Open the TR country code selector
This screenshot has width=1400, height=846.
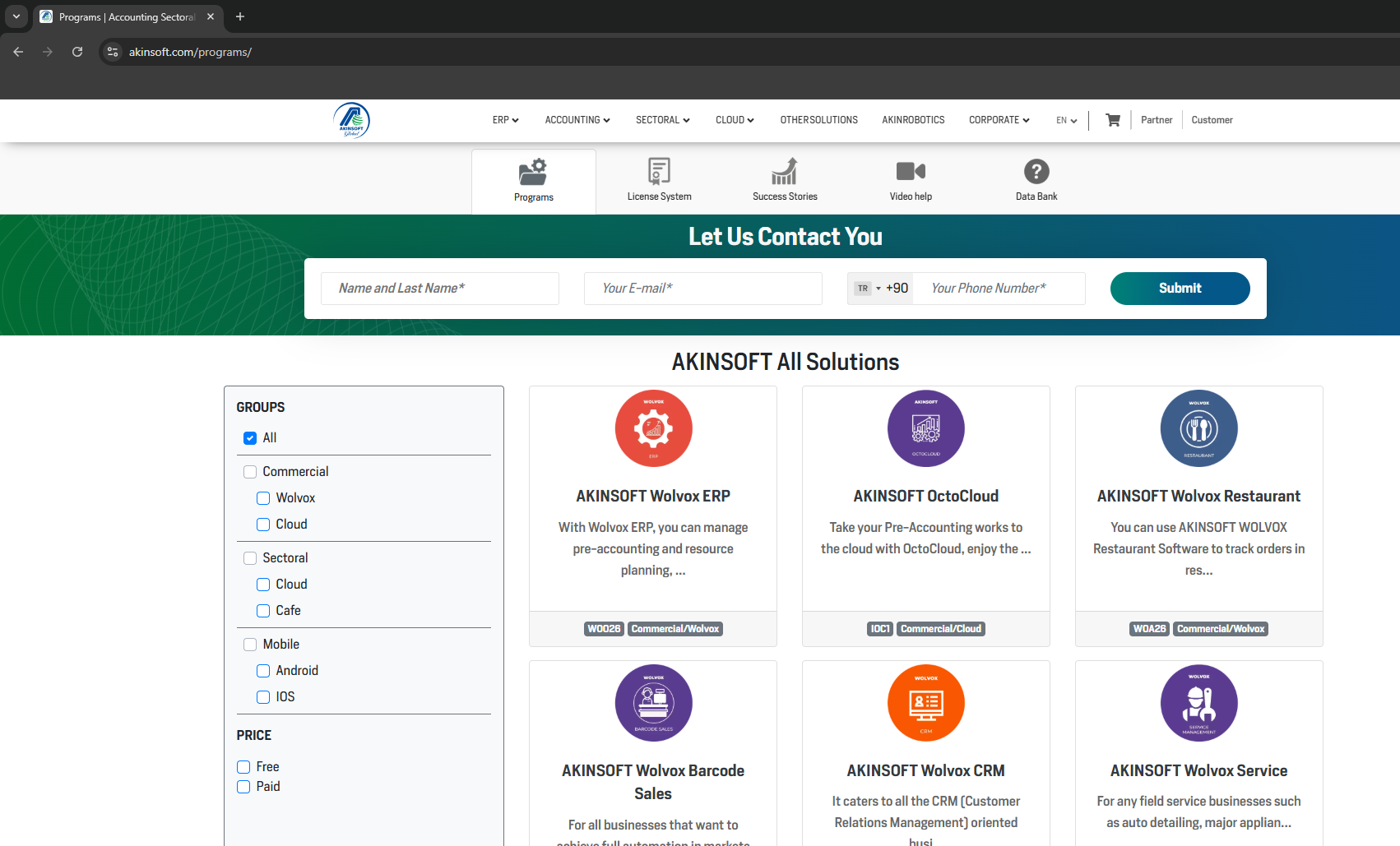[867, 289]
